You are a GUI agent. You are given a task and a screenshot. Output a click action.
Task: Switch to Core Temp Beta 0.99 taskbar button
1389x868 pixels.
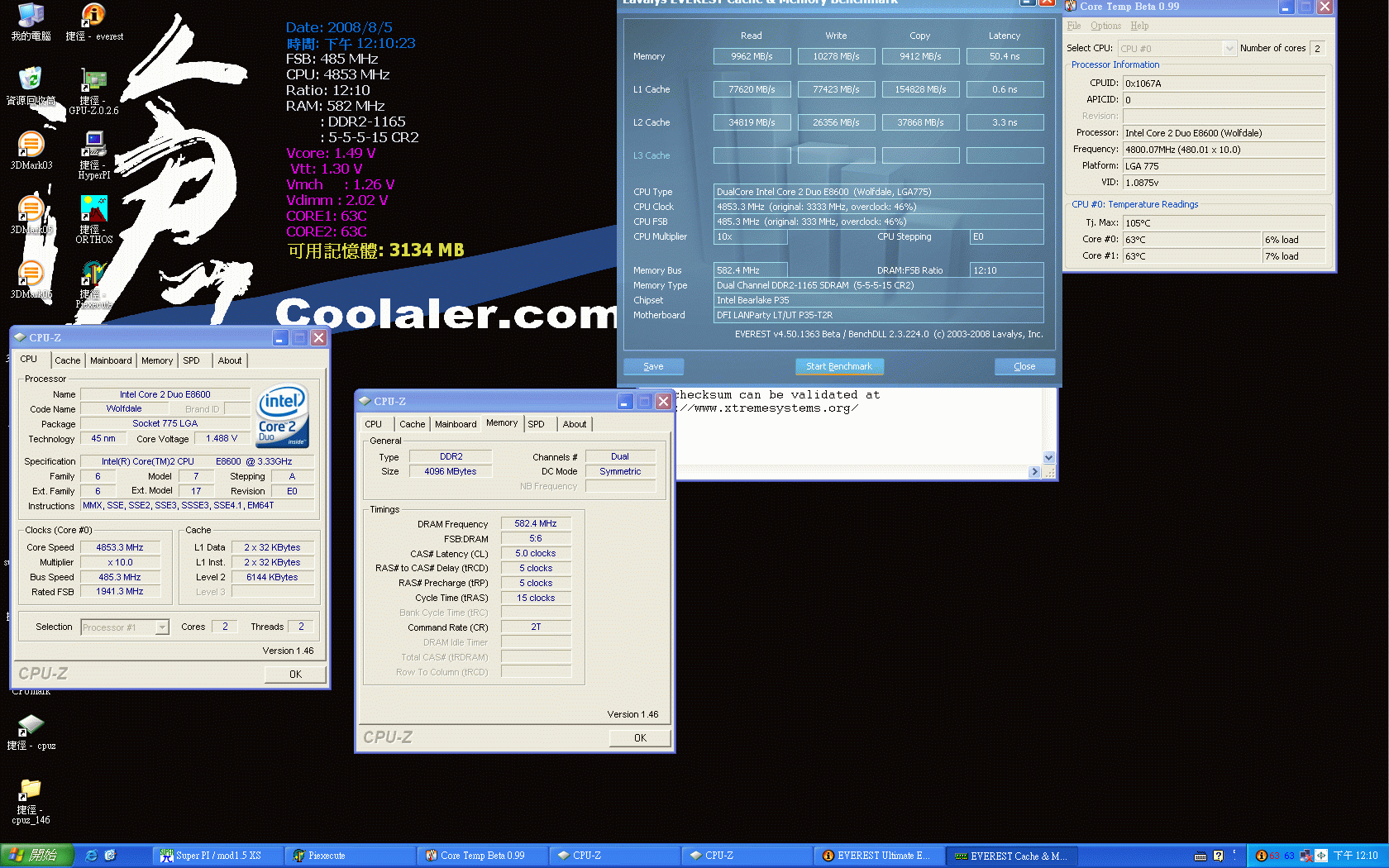(x=483, y=856)
